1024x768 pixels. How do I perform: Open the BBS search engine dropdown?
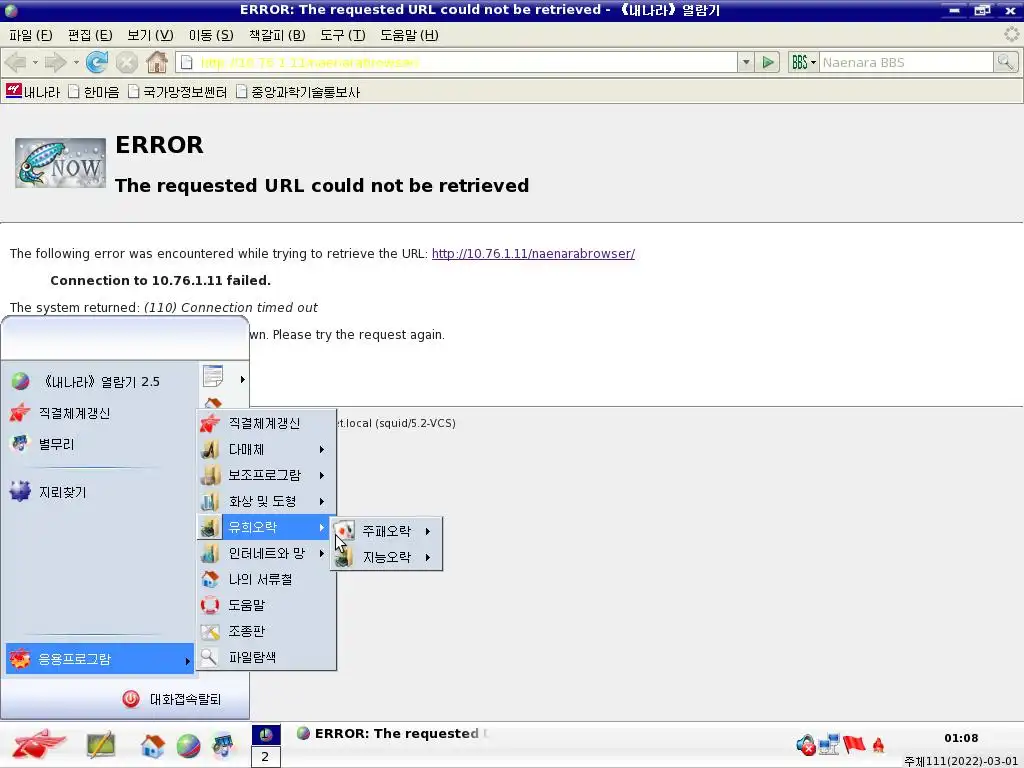pyautogui.click(x=803, y=63)
